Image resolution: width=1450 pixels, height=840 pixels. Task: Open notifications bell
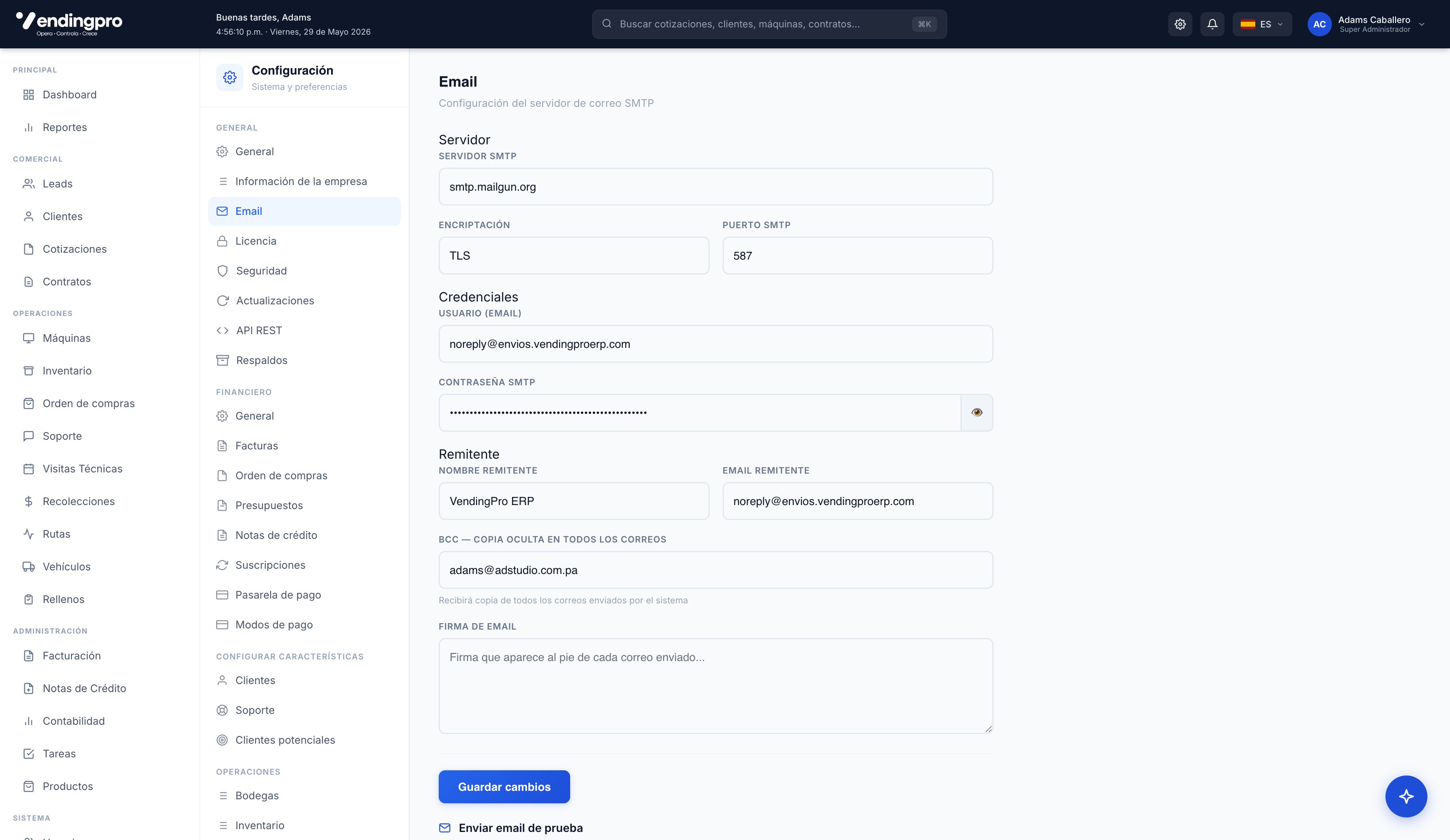[x=1212, y=24]
